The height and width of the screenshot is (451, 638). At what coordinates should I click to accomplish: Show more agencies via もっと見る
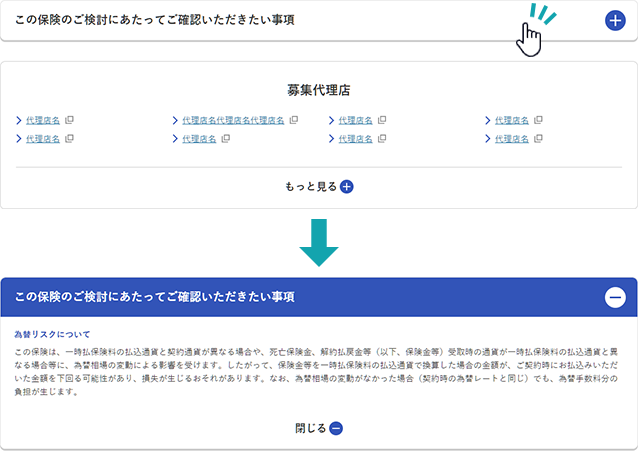click(x=313, y=186)
